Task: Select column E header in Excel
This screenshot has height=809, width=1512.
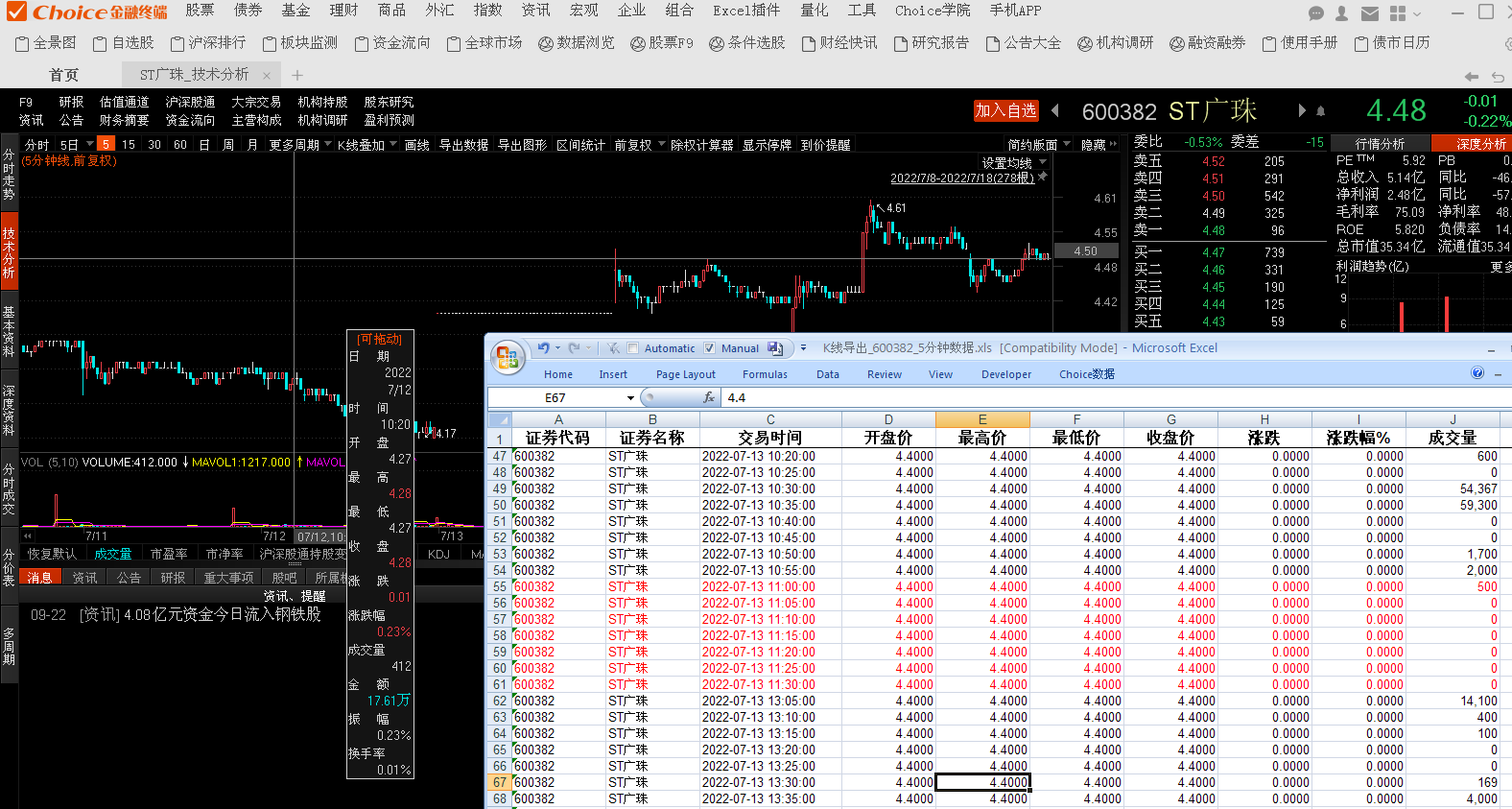Action: pos(982,419)
